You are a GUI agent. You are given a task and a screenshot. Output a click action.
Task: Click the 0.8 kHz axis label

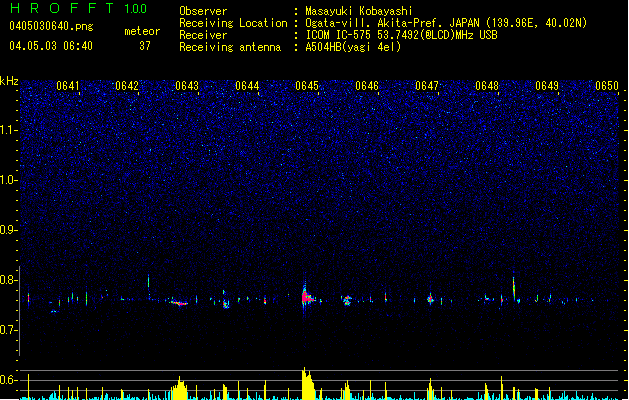pos(8,280)
